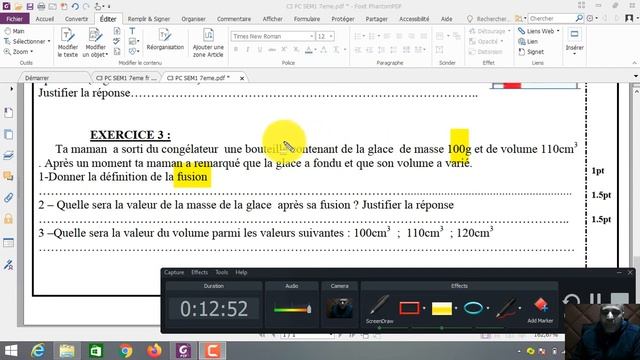Open the Aide ribbon tab

[447, 19]
